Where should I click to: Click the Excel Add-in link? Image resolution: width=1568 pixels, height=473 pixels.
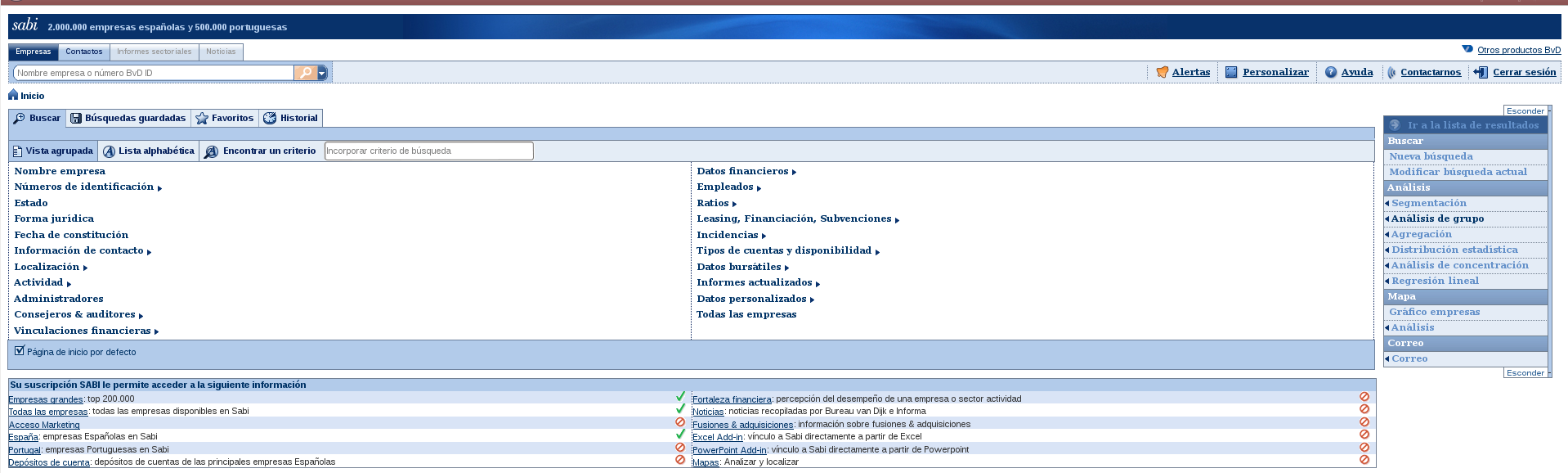coord(718,437)
